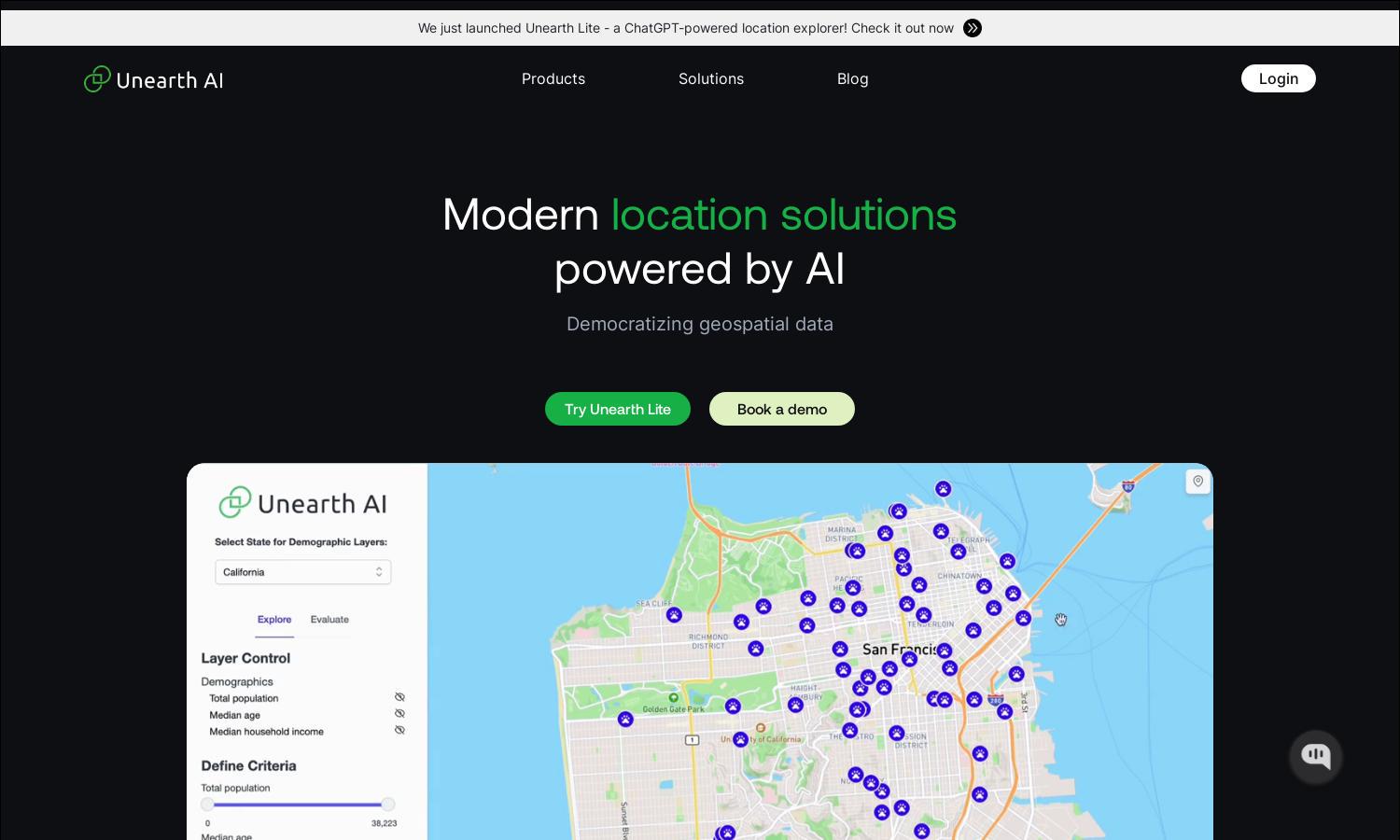This screenshot has width=1400, height=840.
Task: Click the Route 1 highway shield on map
Action: tap(692, 740)
